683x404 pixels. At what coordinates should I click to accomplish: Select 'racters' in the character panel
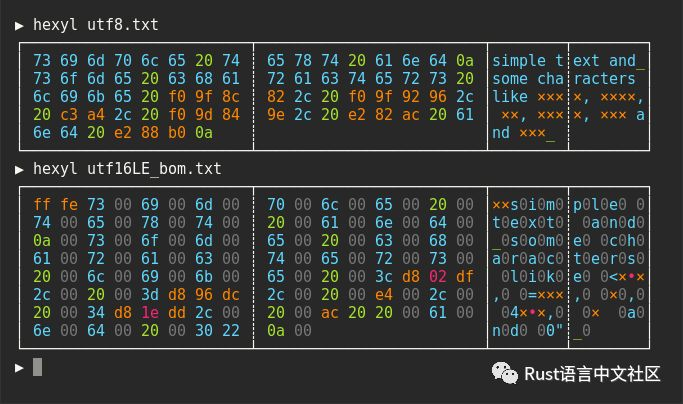604,78
